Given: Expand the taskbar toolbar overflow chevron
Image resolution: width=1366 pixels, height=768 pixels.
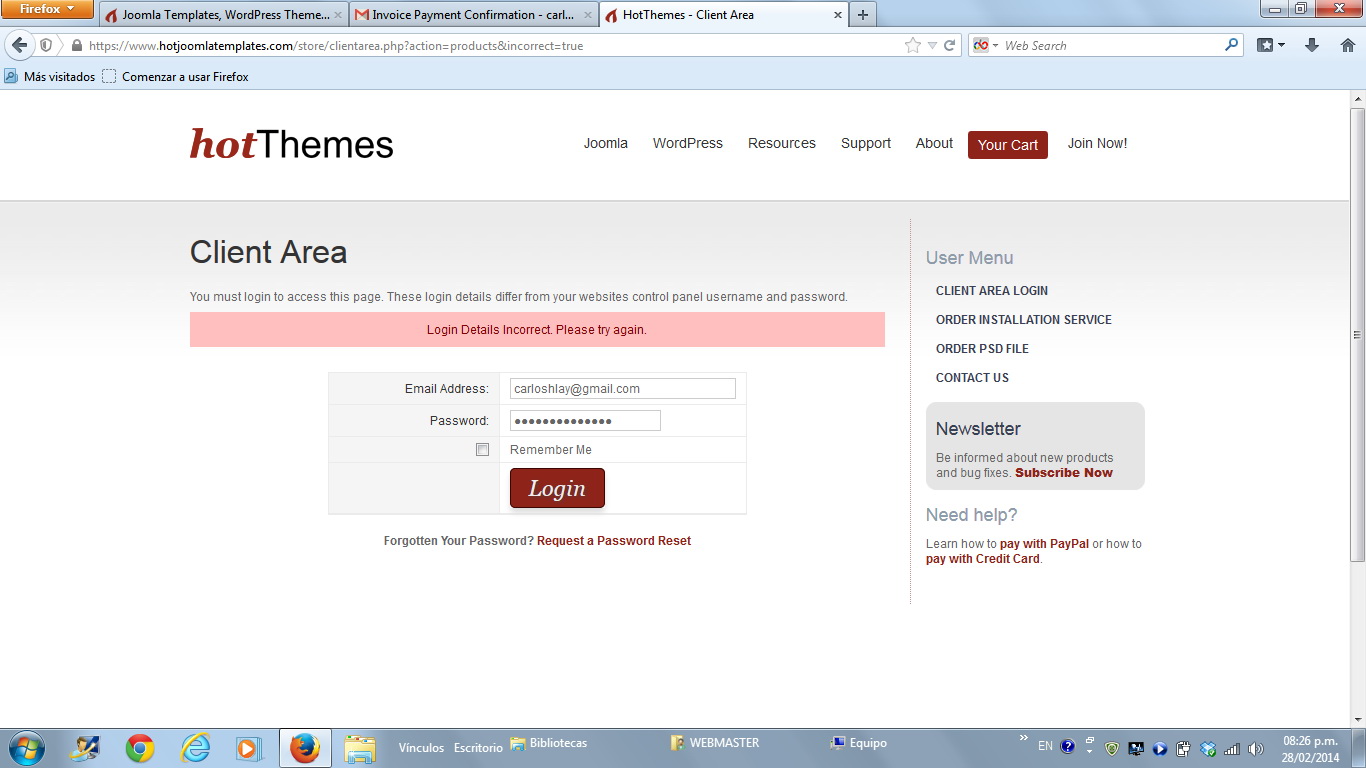Looking at the screenshot, I should point(1023,738).
